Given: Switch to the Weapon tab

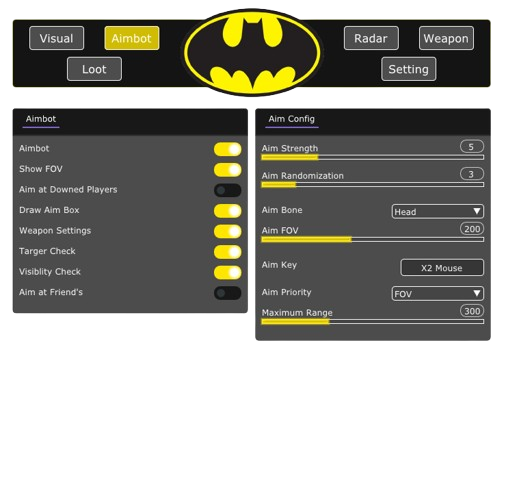Looking at the screenshot, I should (446, 38).
